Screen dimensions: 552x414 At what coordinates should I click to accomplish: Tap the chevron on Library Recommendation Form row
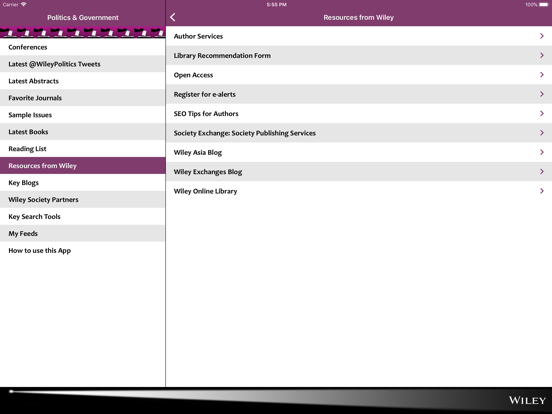click(x=542, y=55)
